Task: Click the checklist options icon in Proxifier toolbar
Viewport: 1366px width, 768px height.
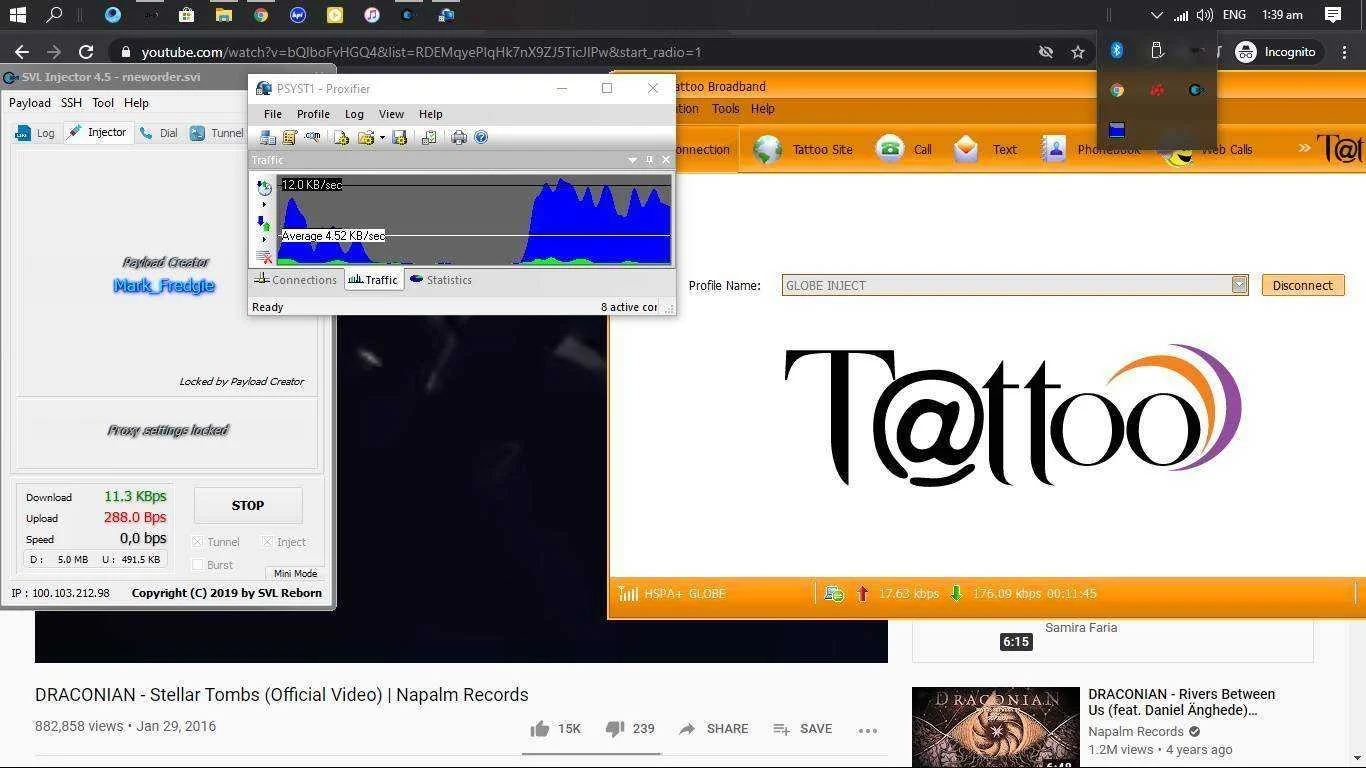Action: tap(429, 137)
